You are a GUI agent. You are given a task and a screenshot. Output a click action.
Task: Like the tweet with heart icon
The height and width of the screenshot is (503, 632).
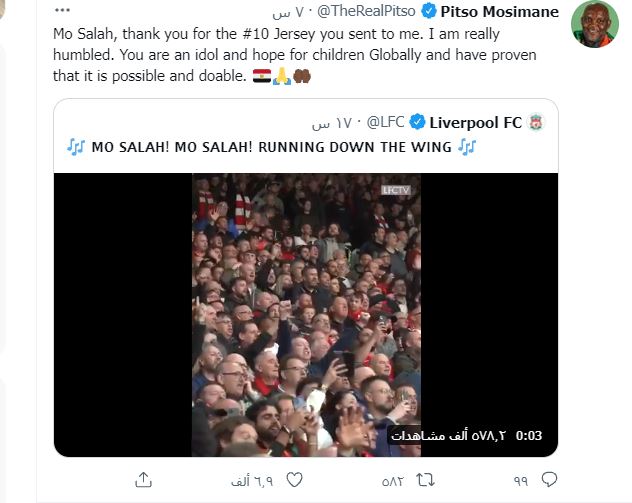(x=294, y=480)
